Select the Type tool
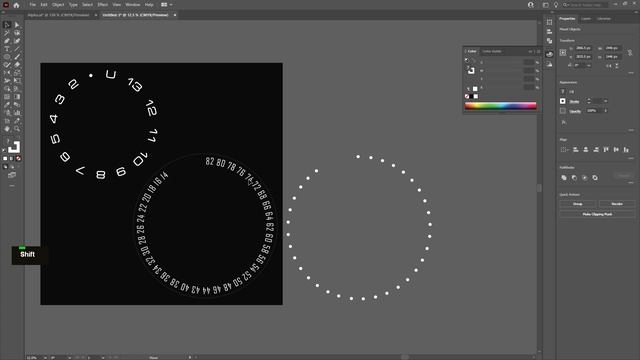 (x=7, y=49)
